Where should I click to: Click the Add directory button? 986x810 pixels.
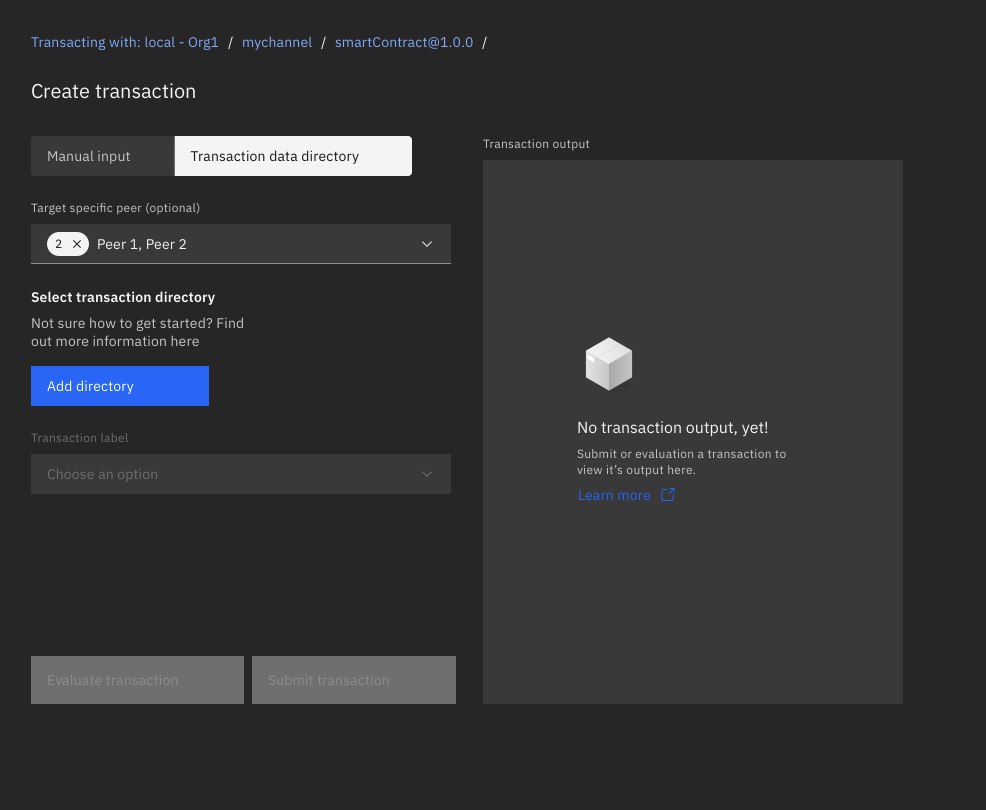[119, 385]
